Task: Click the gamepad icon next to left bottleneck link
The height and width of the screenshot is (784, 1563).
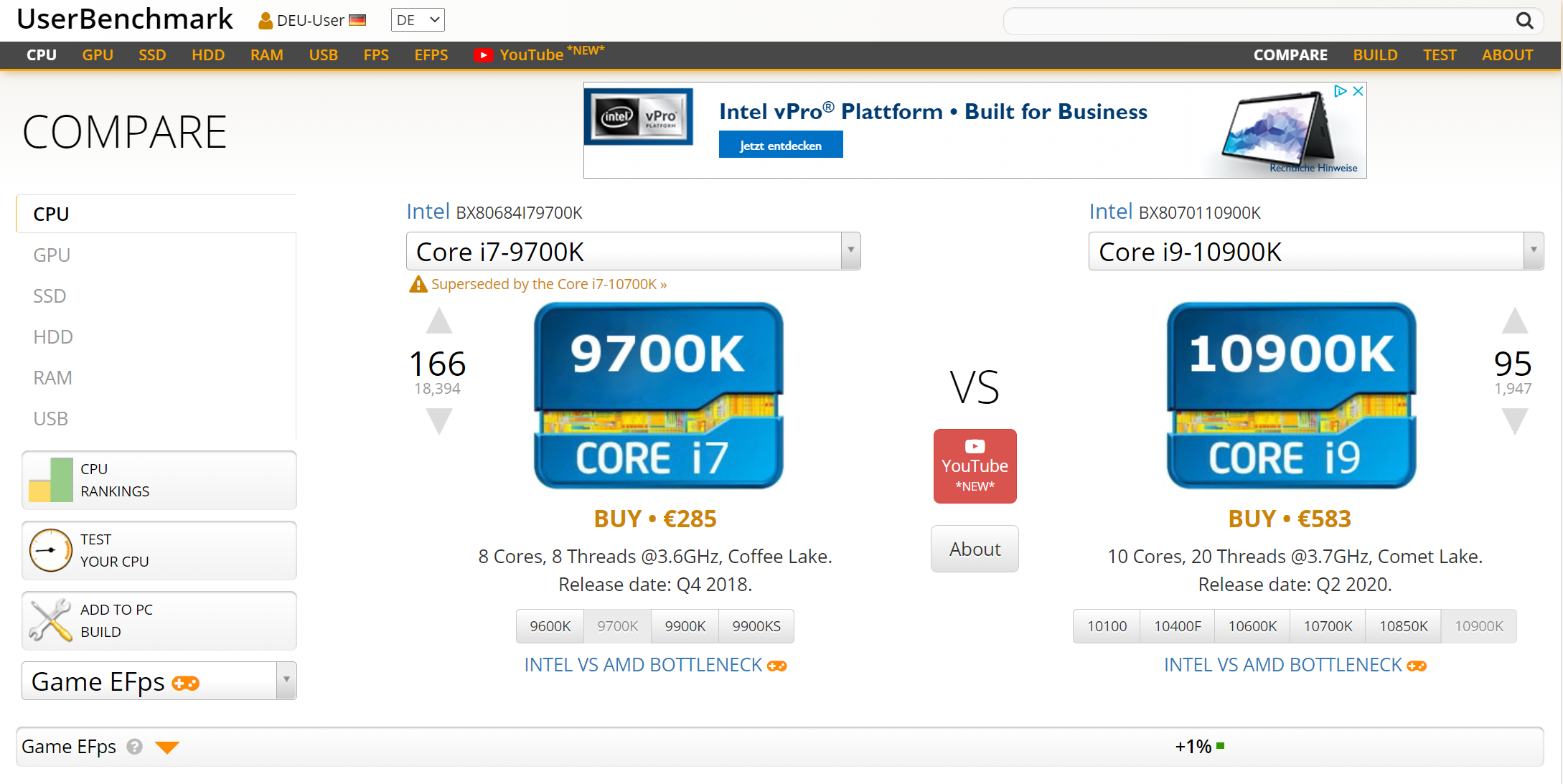Action: (x=777, y=666)
